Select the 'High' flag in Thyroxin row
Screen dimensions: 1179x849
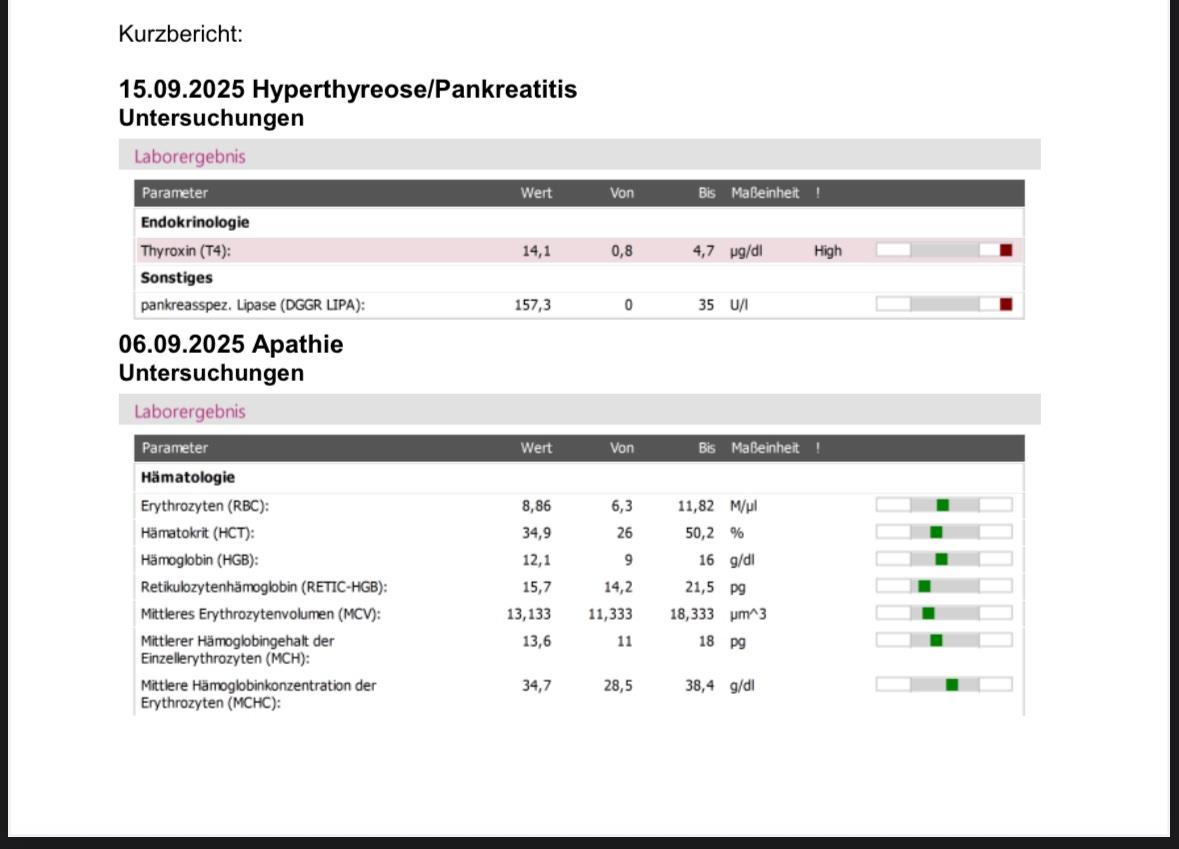tap(828, 251)
